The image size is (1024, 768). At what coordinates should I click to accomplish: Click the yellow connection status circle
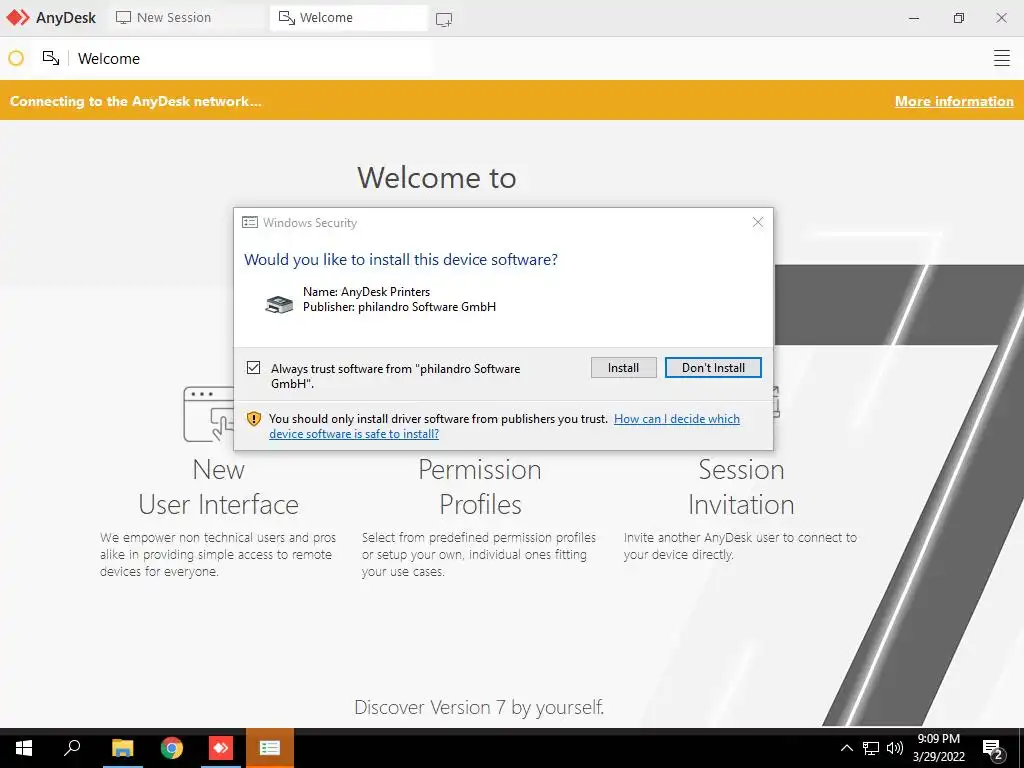pyautogui.click(x=16, y=58)
